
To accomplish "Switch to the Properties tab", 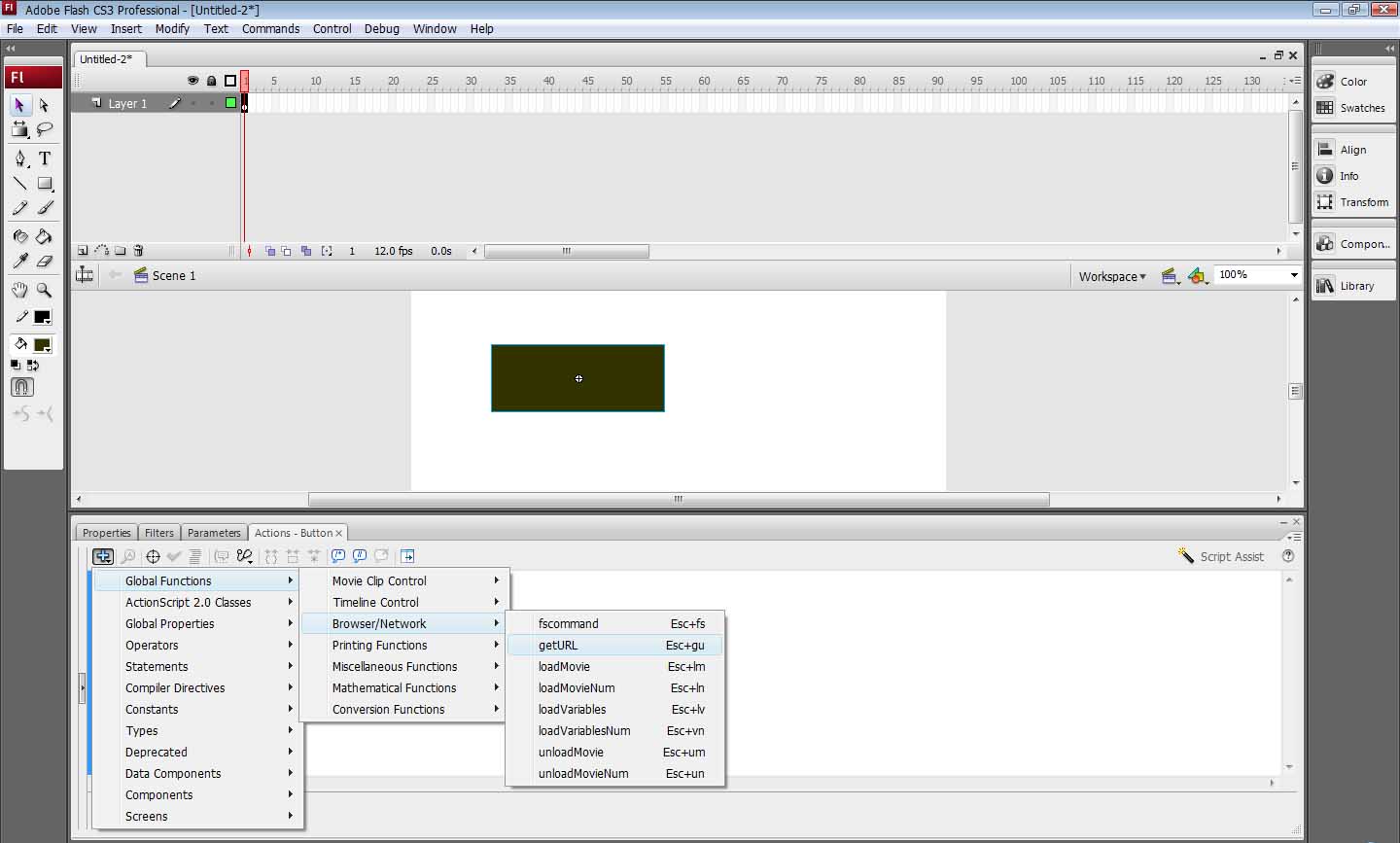I will tap(106, 533).
